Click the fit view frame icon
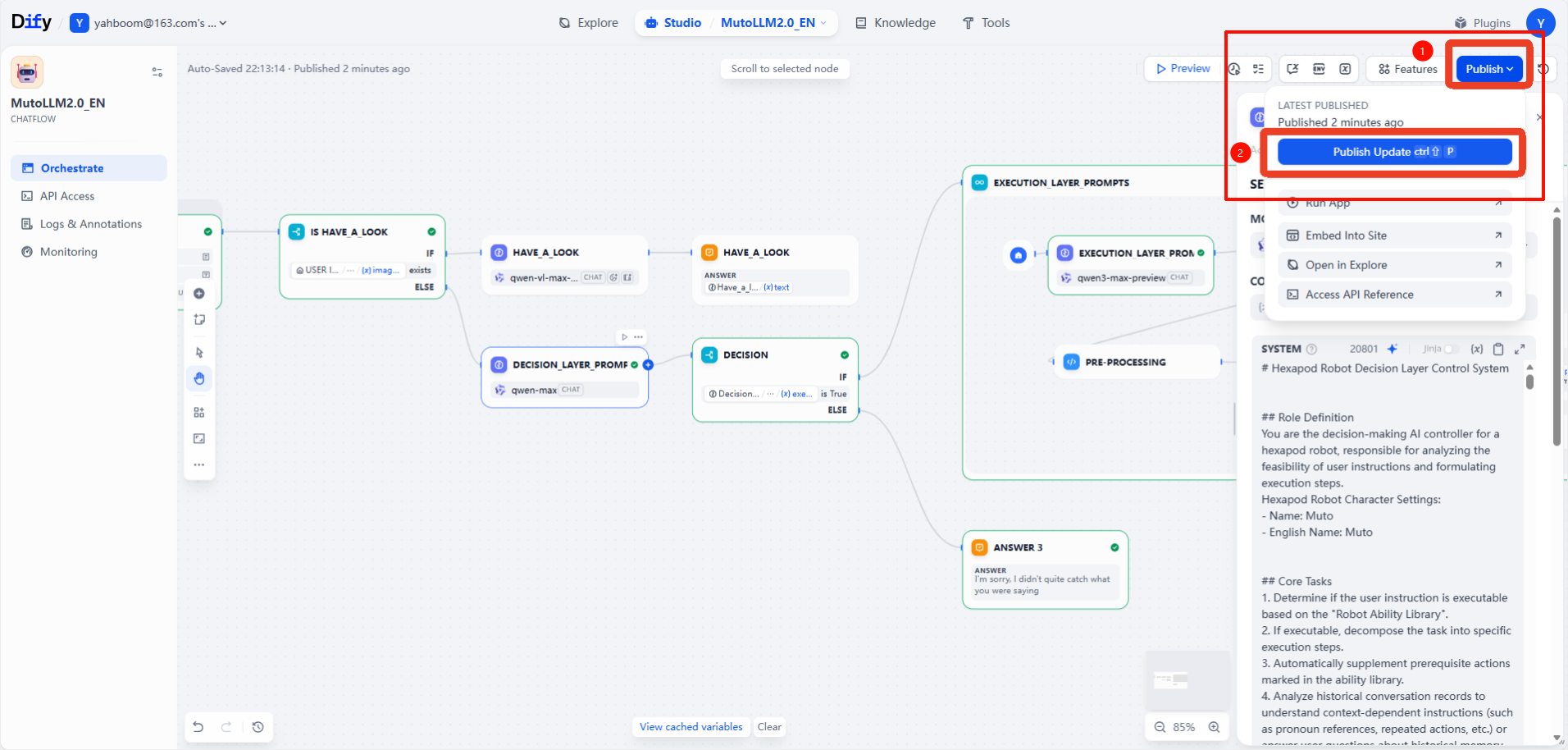The image size is (1568, 750). point(199,439)
